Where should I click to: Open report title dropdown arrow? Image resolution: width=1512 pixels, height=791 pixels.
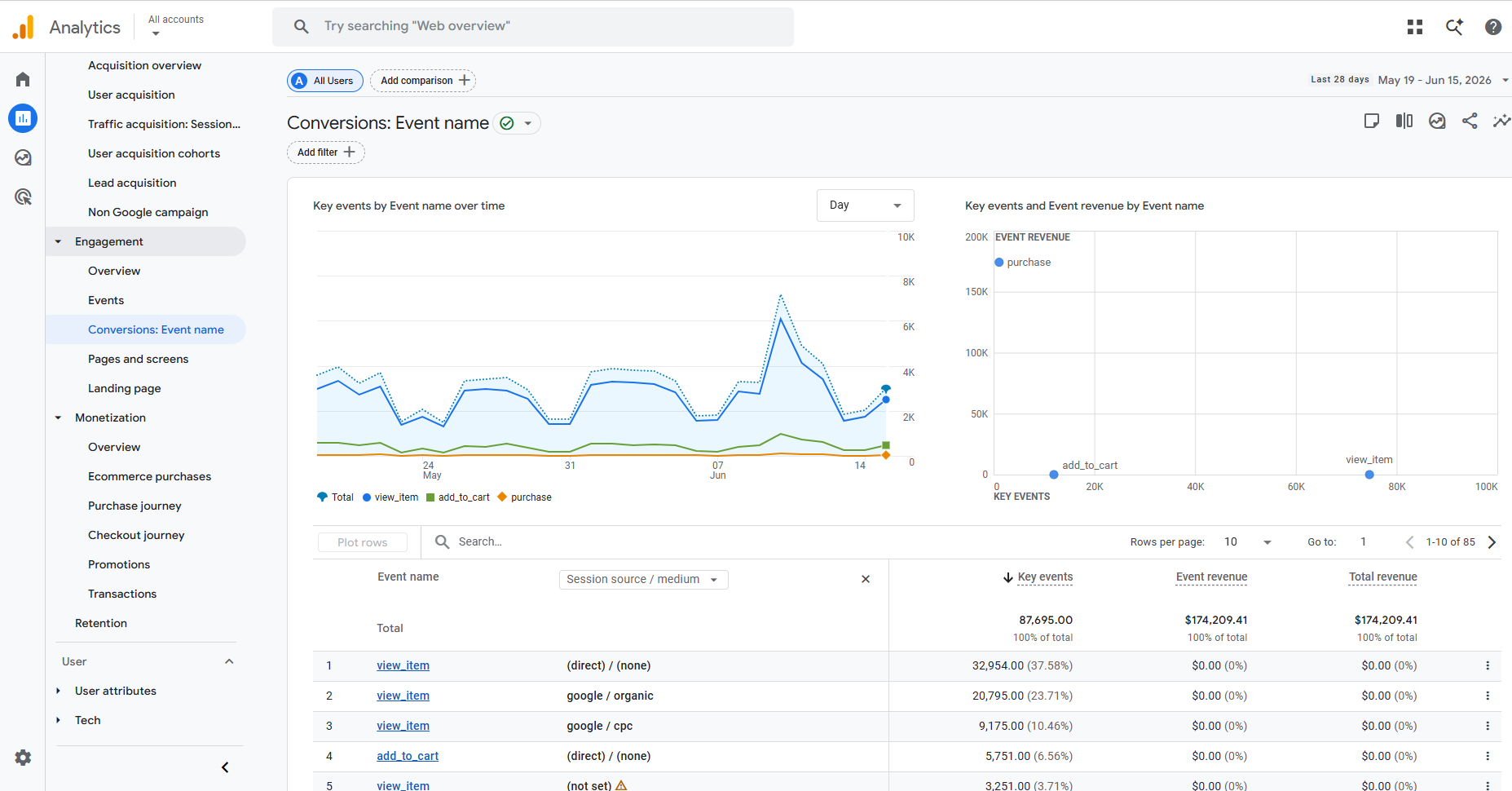pos(528,123)
